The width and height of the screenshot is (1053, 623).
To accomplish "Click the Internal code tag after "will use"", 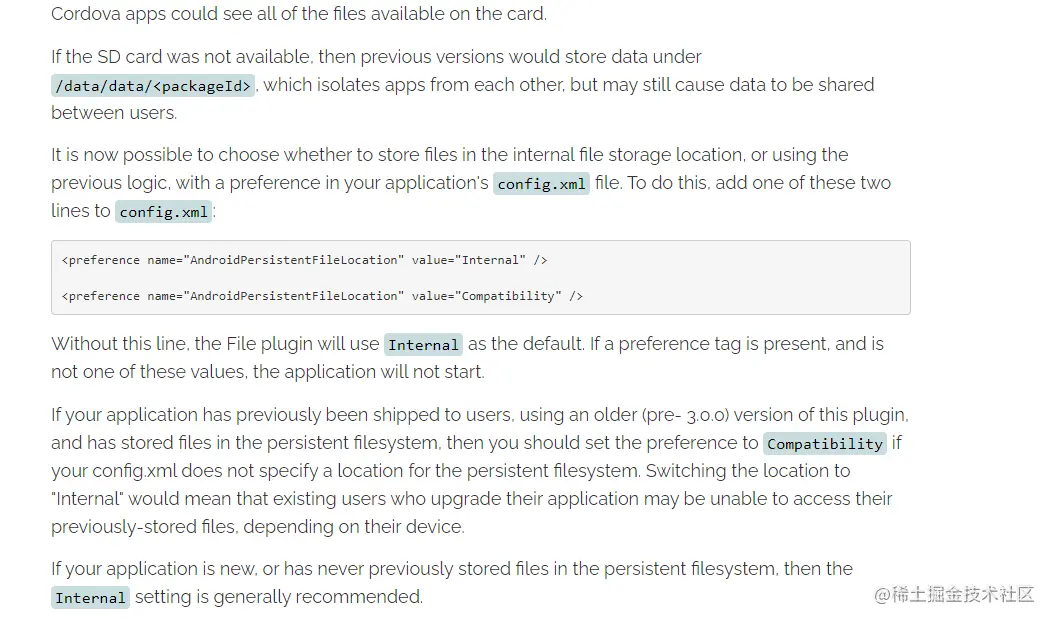I will (x=423, y=344).
